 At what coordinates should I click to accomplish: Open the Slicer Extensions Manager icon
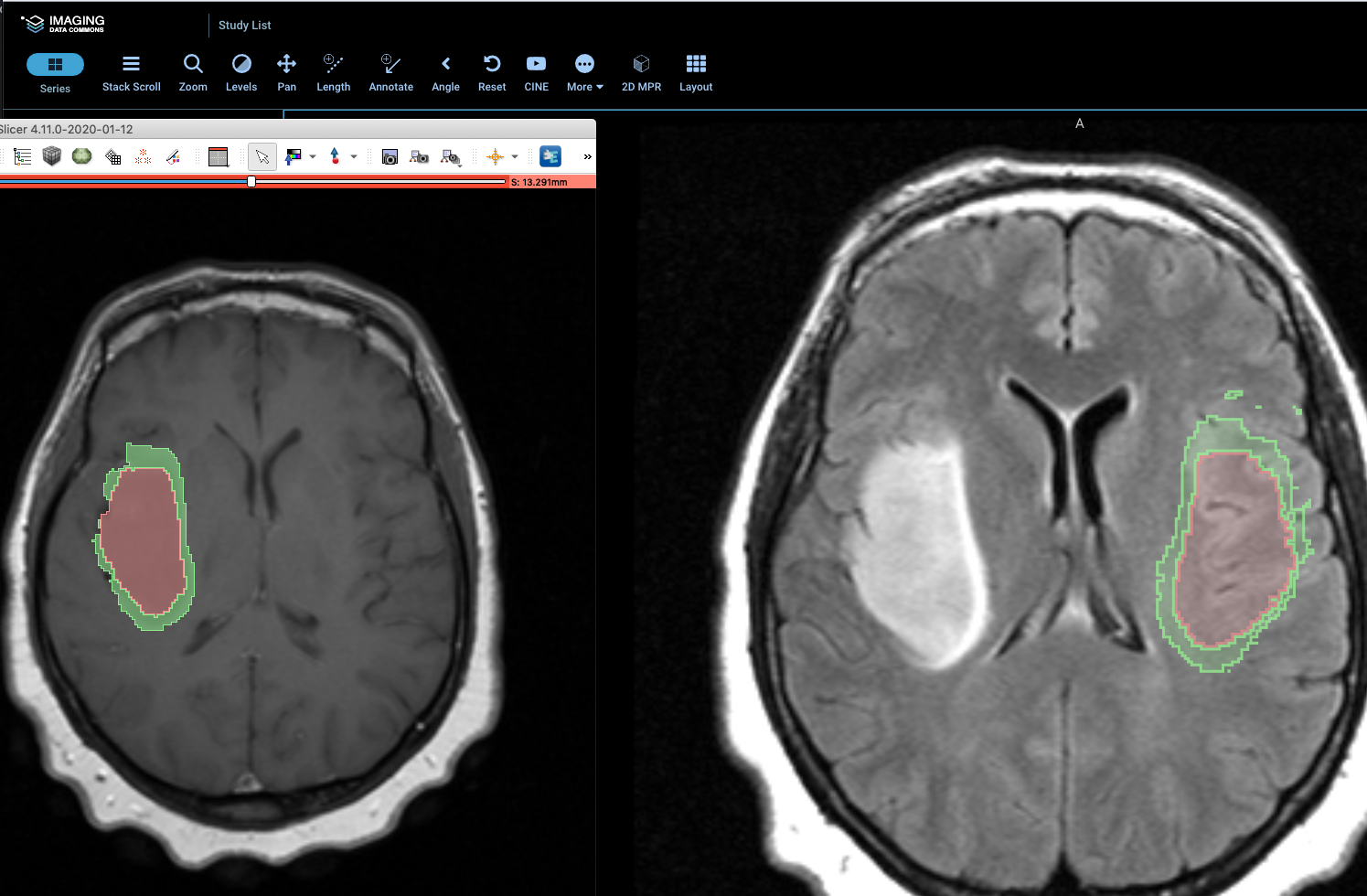(550, 156)
